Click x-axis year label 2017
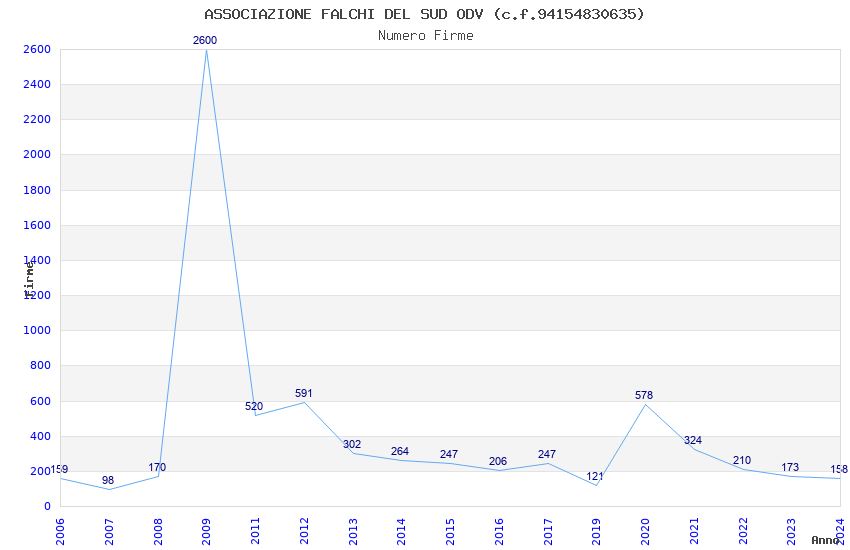 click(x=548, y=532)
